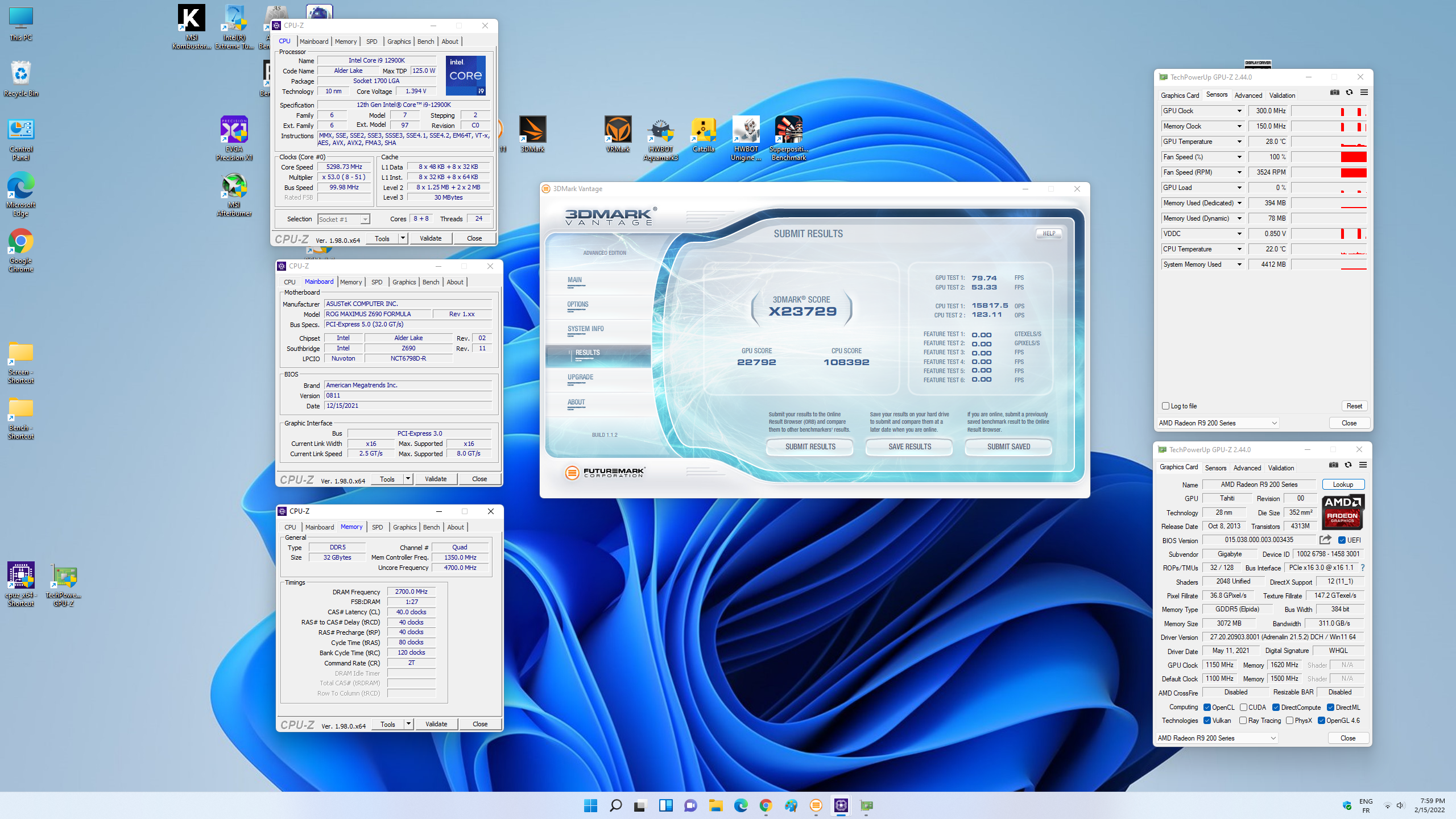
Task: Open Superposition Benchmark icon
Action: (x=789, y=138)
